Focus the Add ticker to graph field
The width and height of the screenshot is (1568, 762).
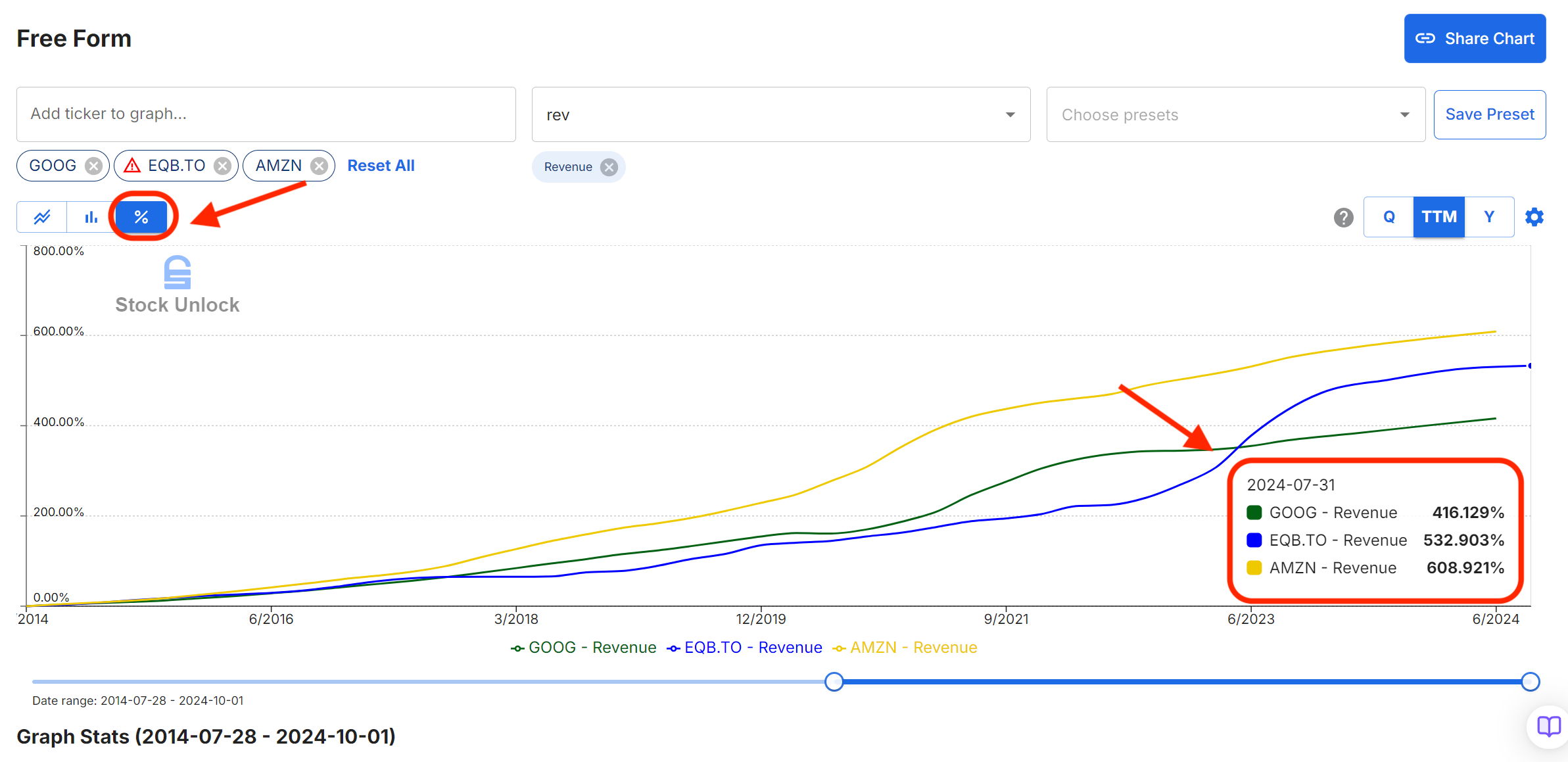[x=266, y=114]
